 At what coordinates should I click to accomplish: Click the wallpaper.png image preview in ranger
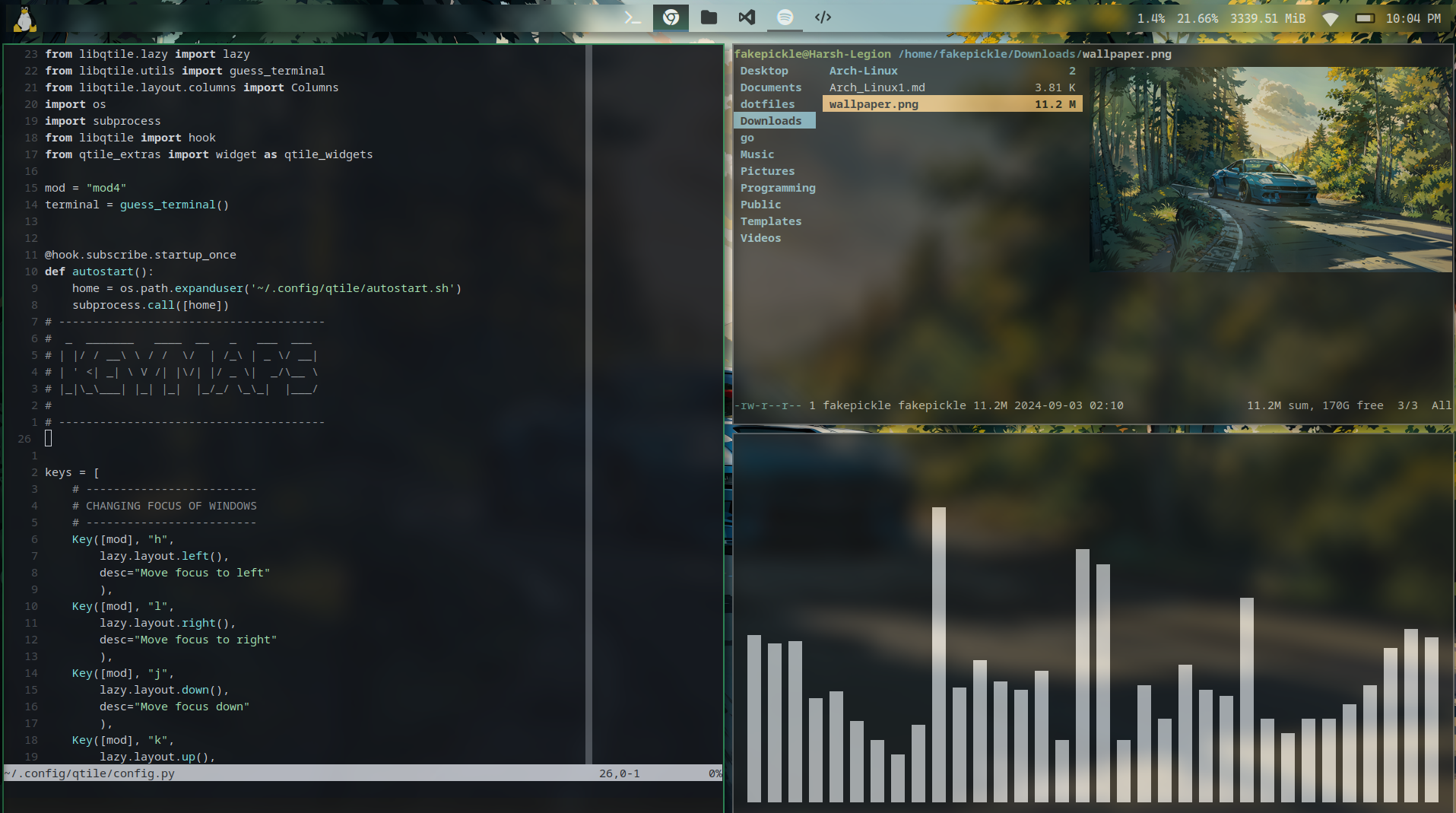(x=1270, y=169)
